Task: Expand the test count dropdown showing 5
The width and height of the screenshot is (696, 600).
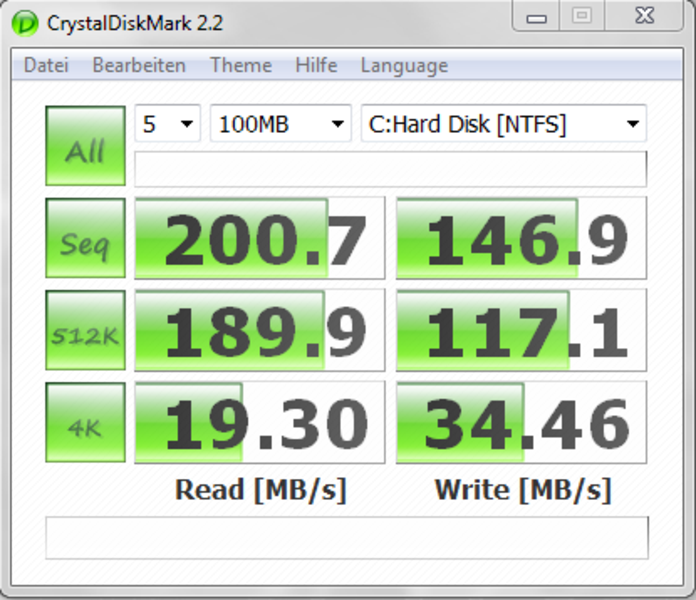Action: coord(168,123)
